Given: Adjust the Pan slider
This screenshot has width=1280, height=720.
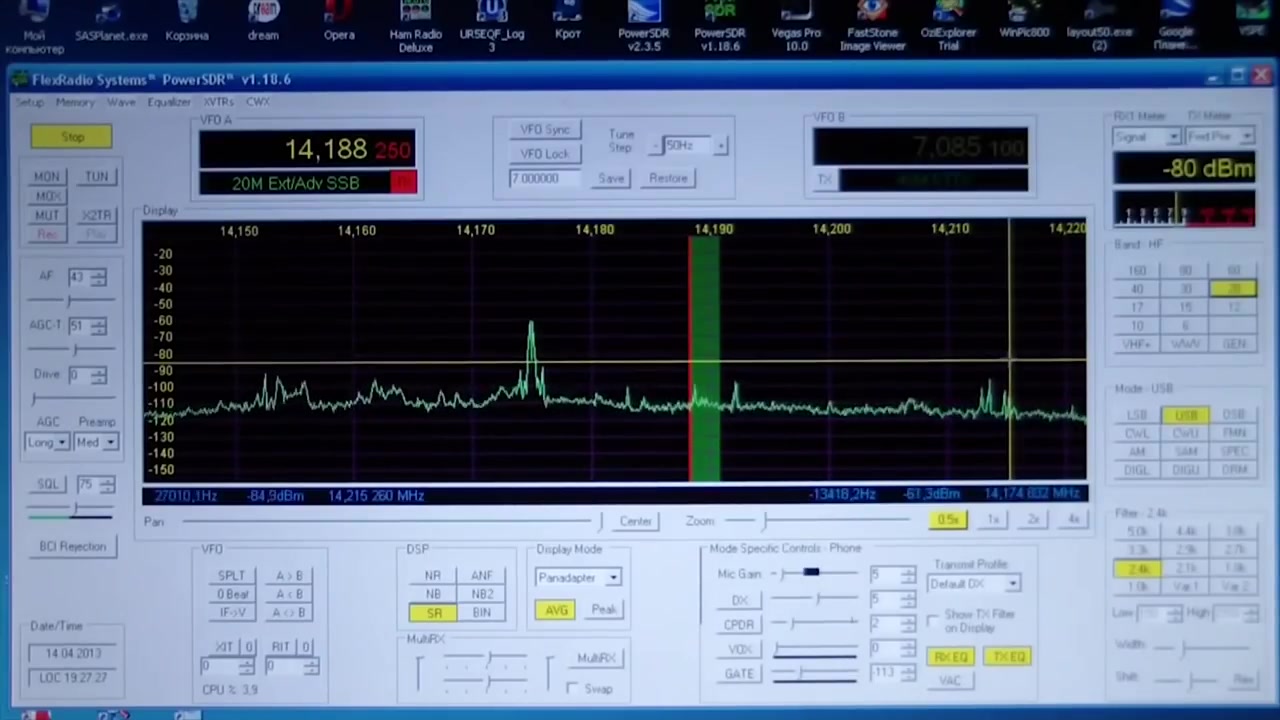Looking at the screenshot, I should (x=390, y=521).
